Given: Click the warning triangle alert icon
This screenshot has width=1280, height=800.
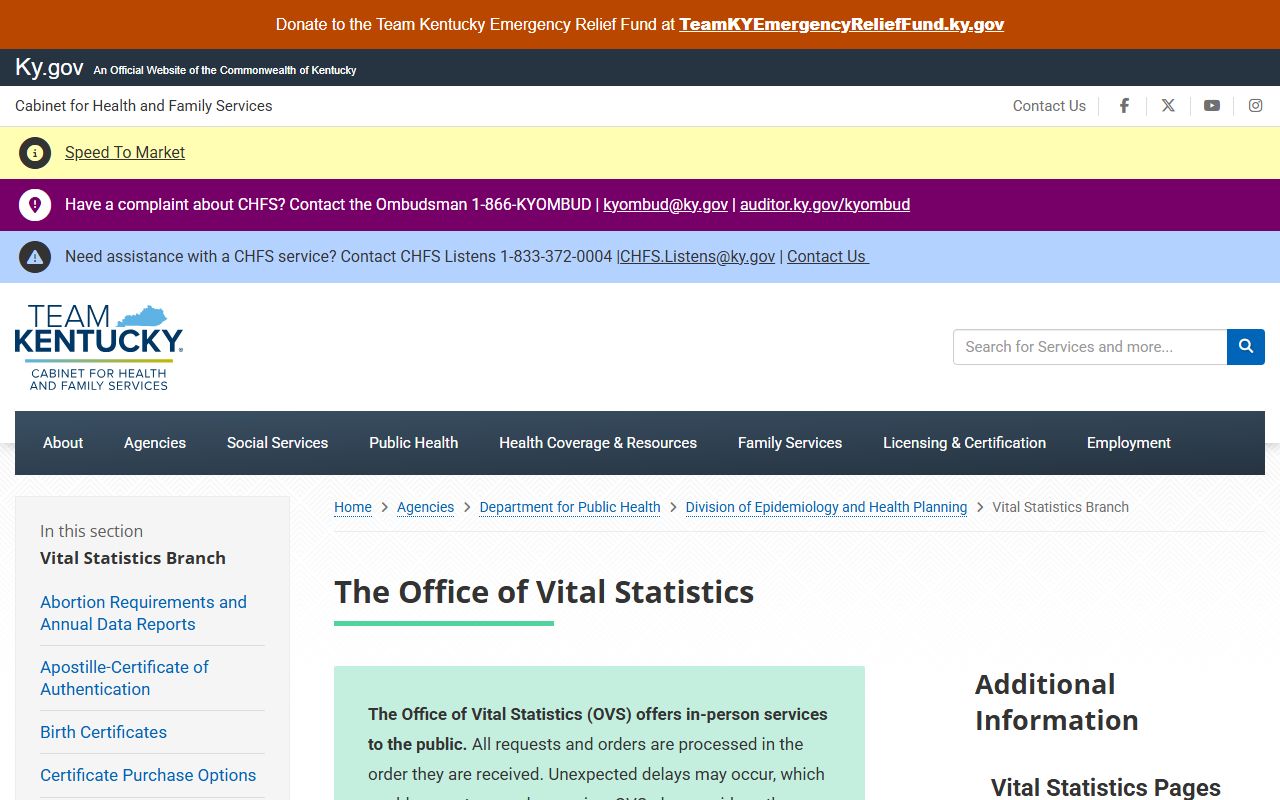Looking at the screenshot, I should 35,257.
